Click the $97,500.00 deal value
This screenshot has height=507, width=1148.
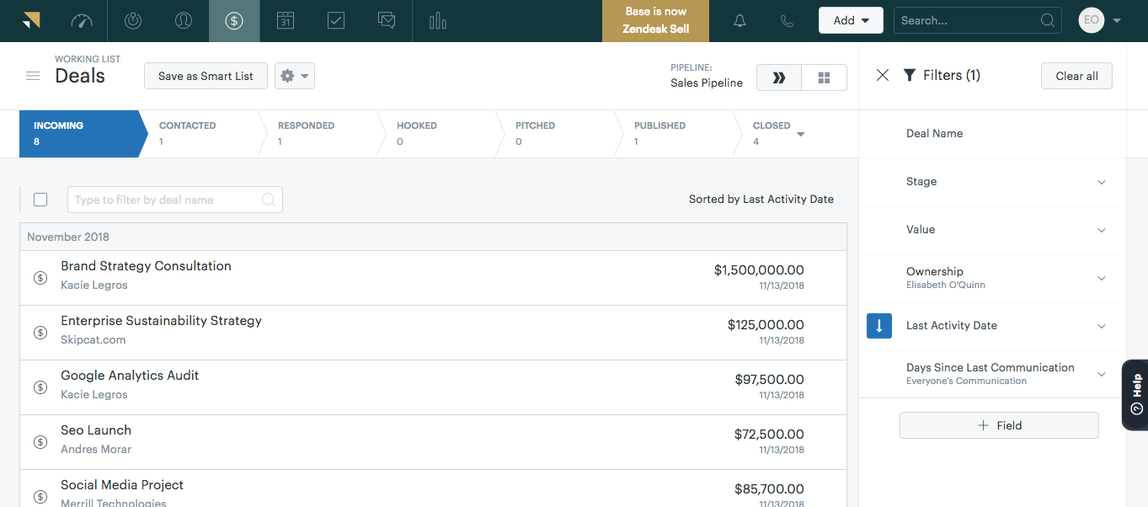pyautogui.click(x=769, y=380)
